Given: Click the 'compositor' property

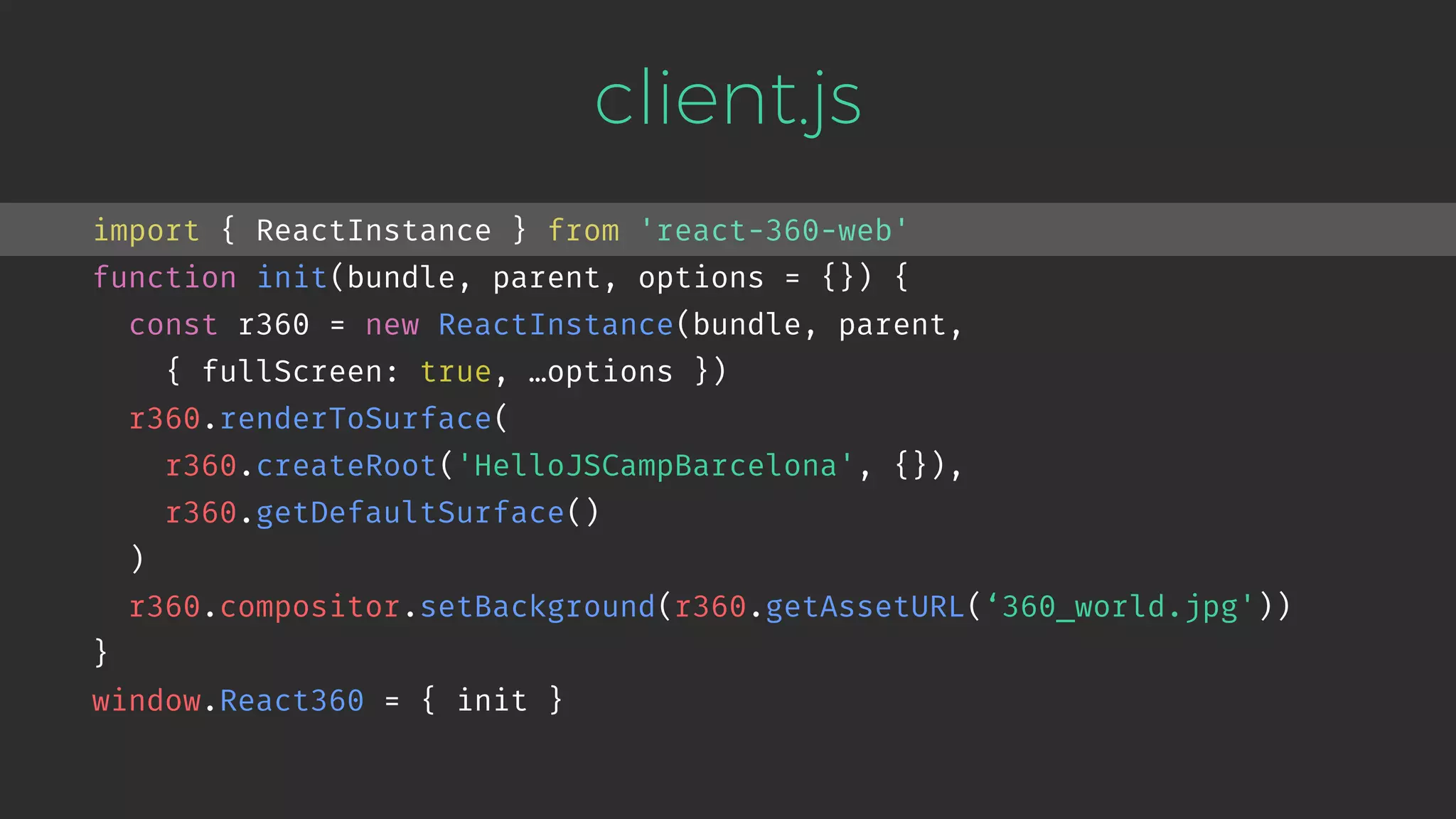Looking at the screenshot, I should click(310, 608).
